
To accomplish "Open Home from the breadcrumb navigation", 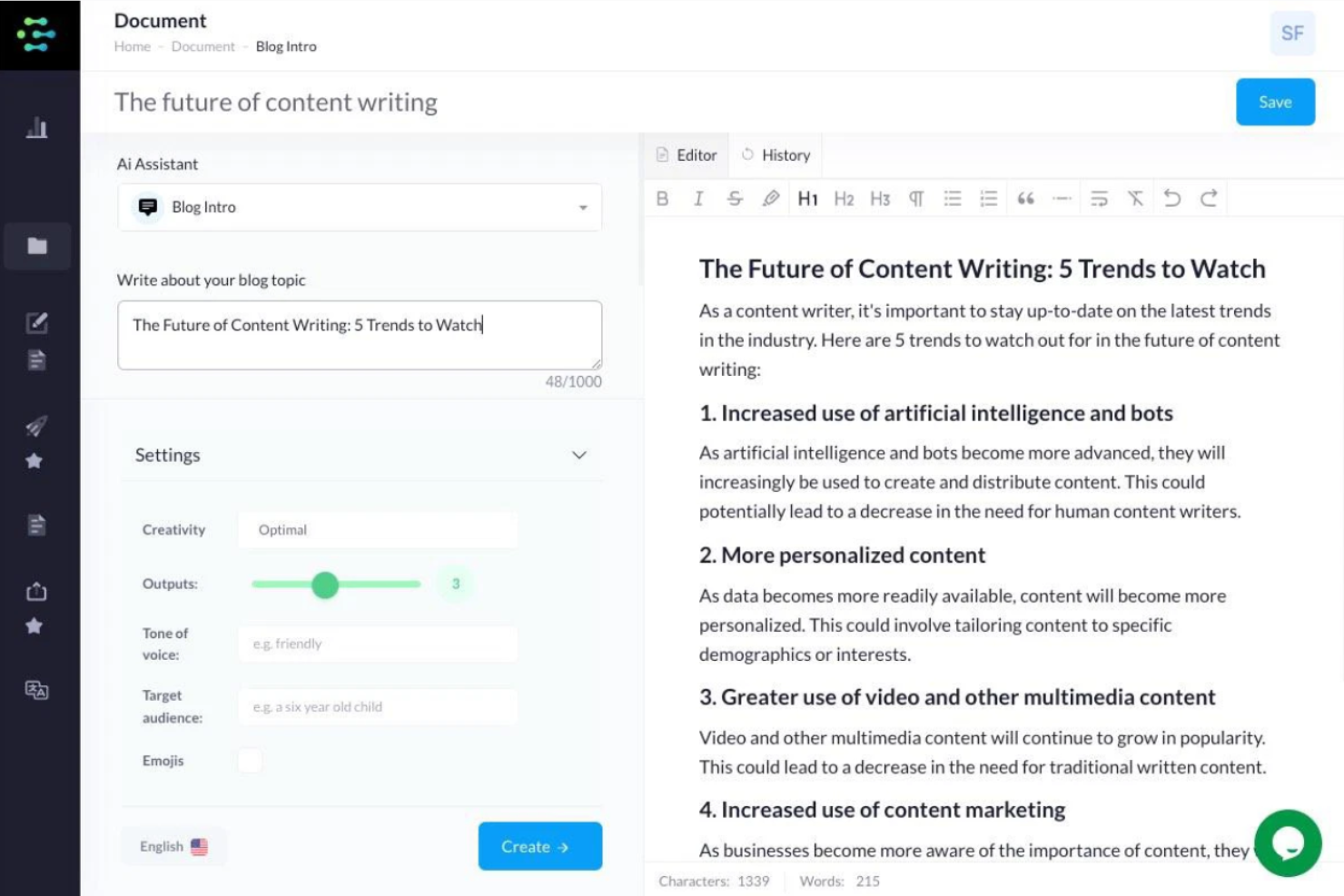I will tap(133, 46).
